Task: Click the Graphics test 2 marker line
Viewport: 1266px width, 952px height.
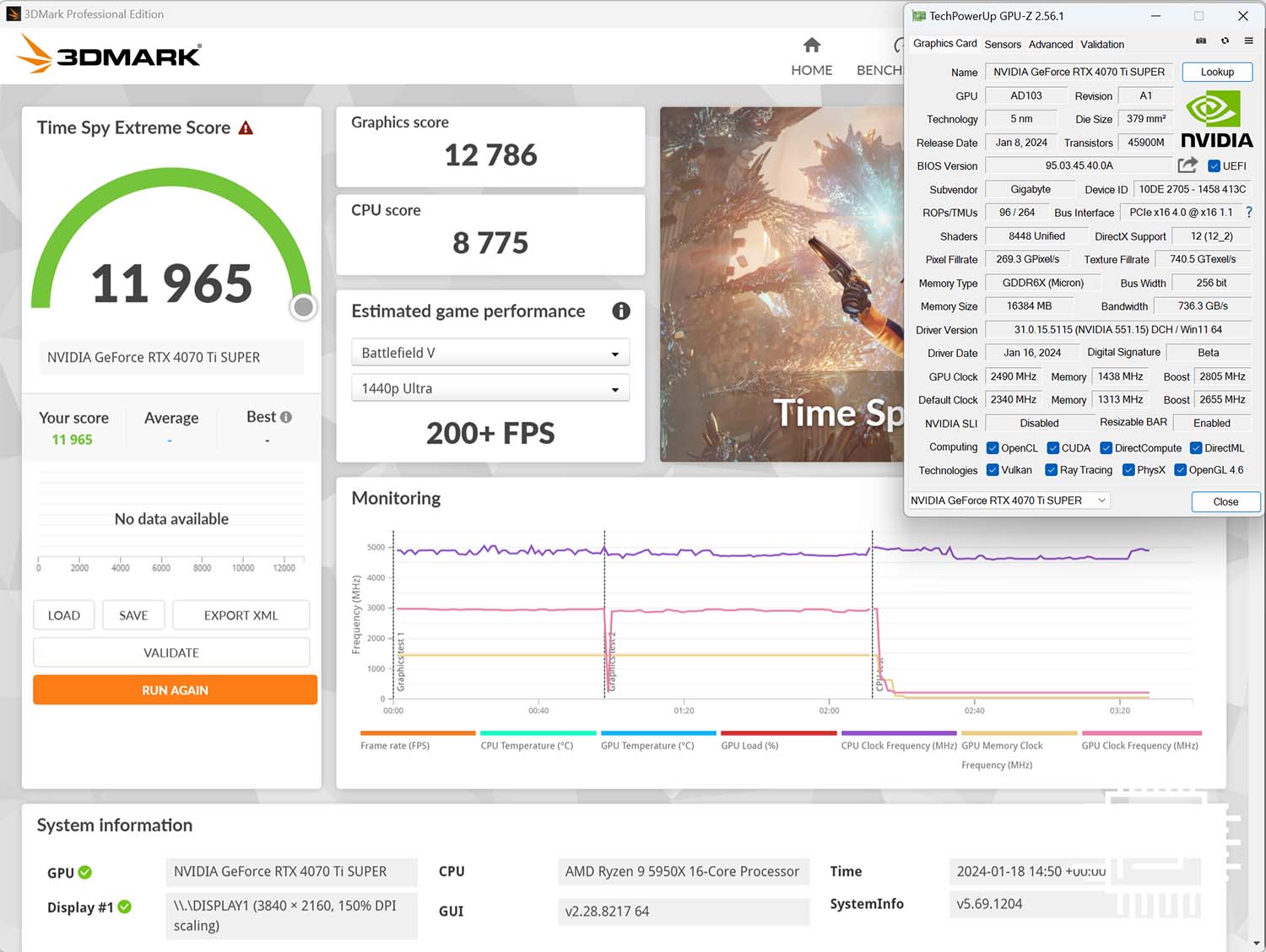Action: (604, 614)
